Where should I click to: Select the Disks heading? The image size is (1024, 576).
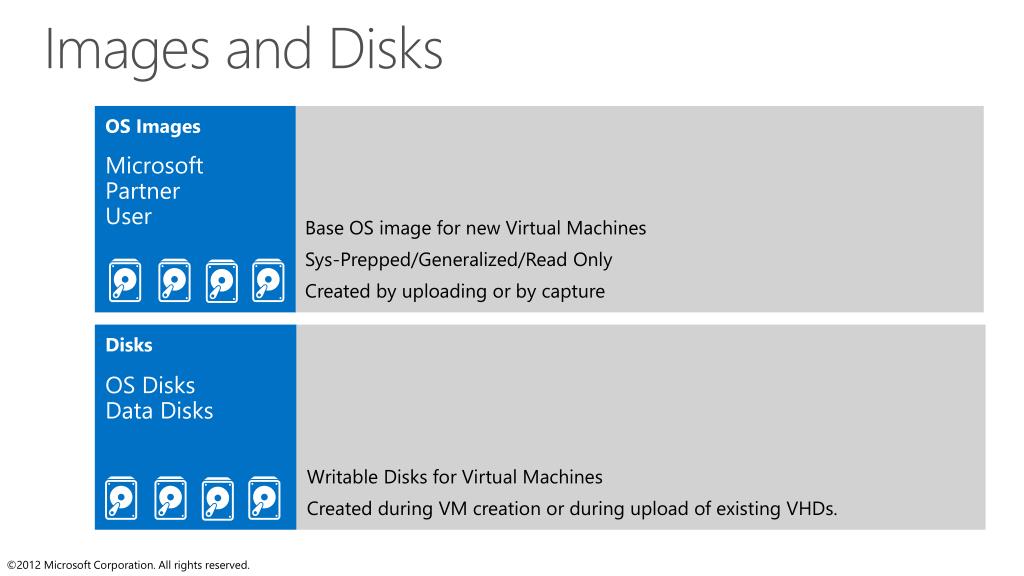(129, 345)
